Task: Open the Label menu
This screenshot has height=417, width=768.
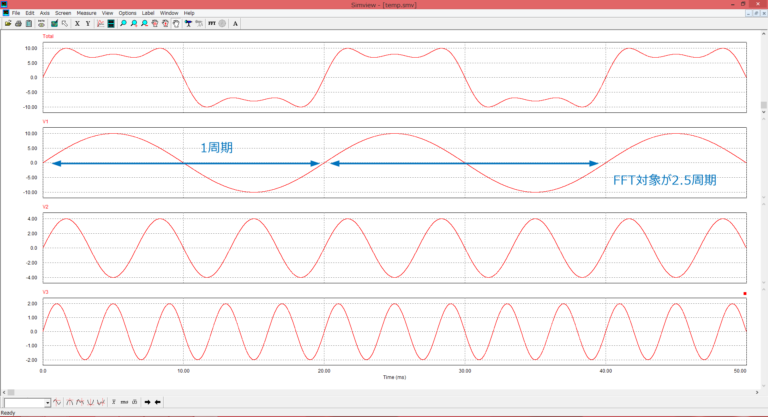Action: click(148, 13)
